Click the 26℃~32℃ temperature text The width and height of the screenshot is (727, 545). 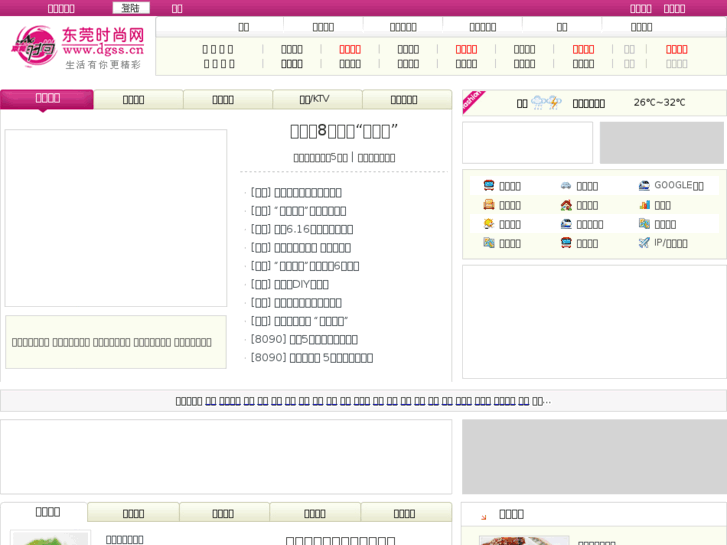click(x=659, y=103)
